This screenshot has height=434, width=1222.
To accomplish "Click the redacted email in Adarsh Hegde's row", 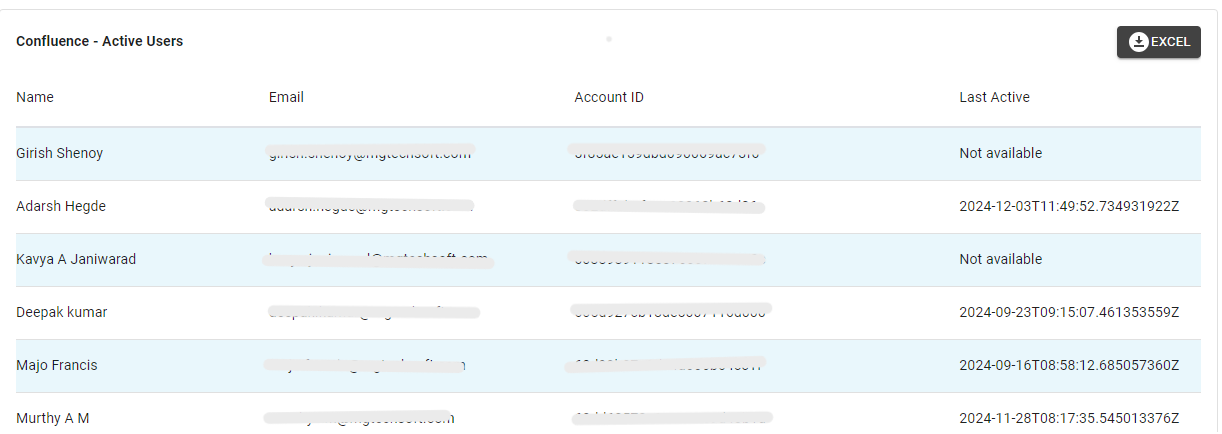I will tap(369, 206).
